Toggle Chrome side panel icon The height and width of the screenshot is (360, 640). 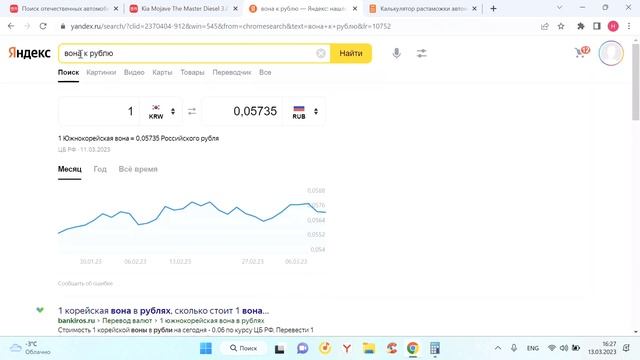(x=597, y=26)
